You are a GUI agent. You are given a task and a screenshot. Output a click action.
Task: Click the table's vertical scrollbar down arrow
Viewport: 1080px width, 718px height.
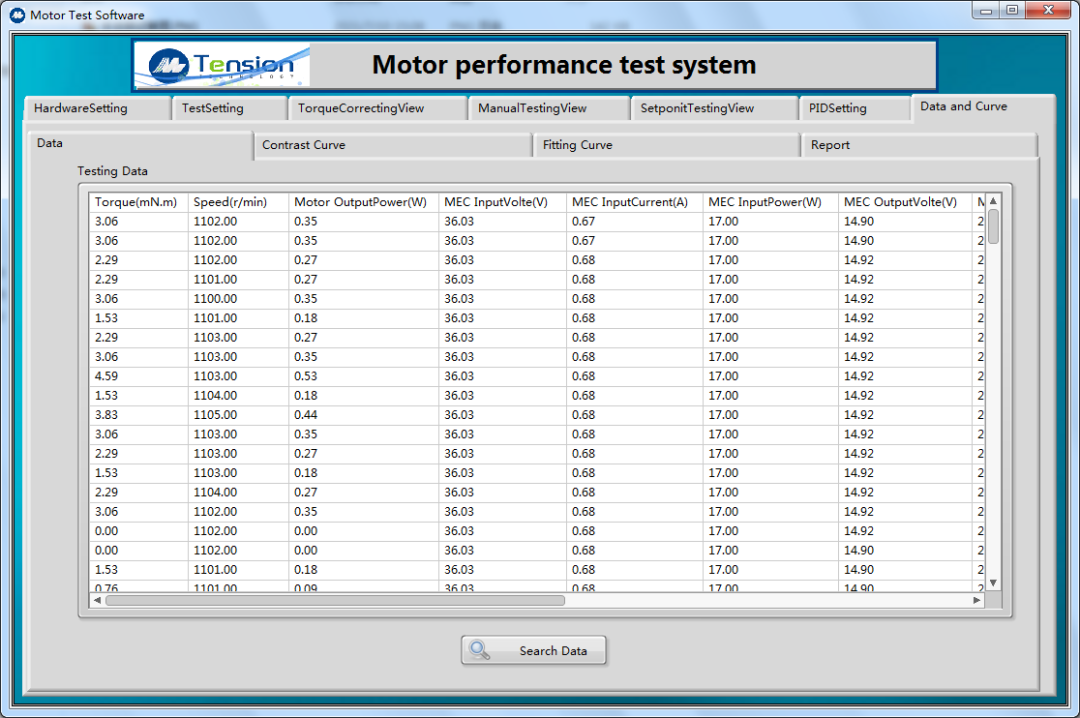(x=993, y=583)
